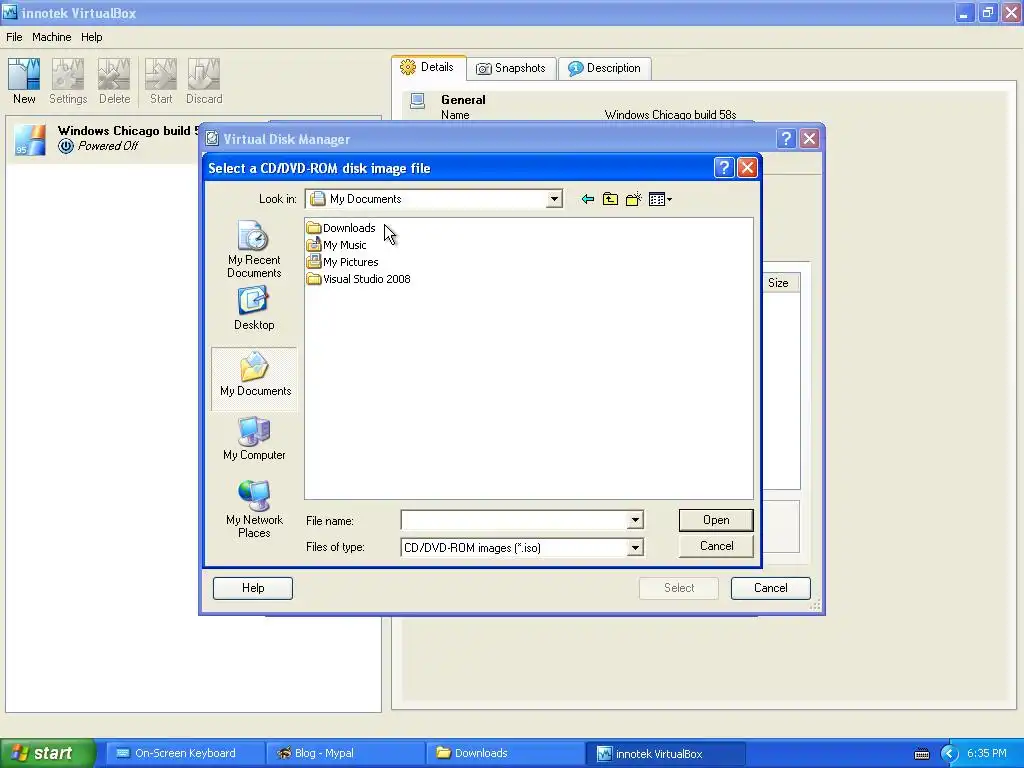Click the help question mark in file dialog

point(723,168)
